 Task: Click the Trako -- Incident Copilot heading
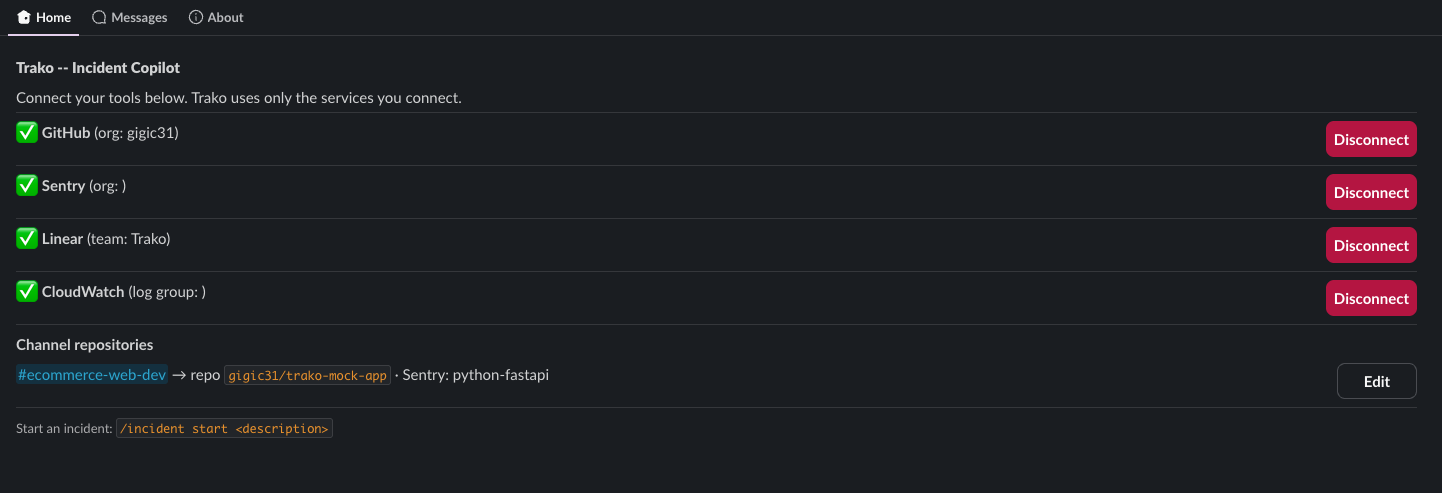pyautogui.click(x=98, y=68)
